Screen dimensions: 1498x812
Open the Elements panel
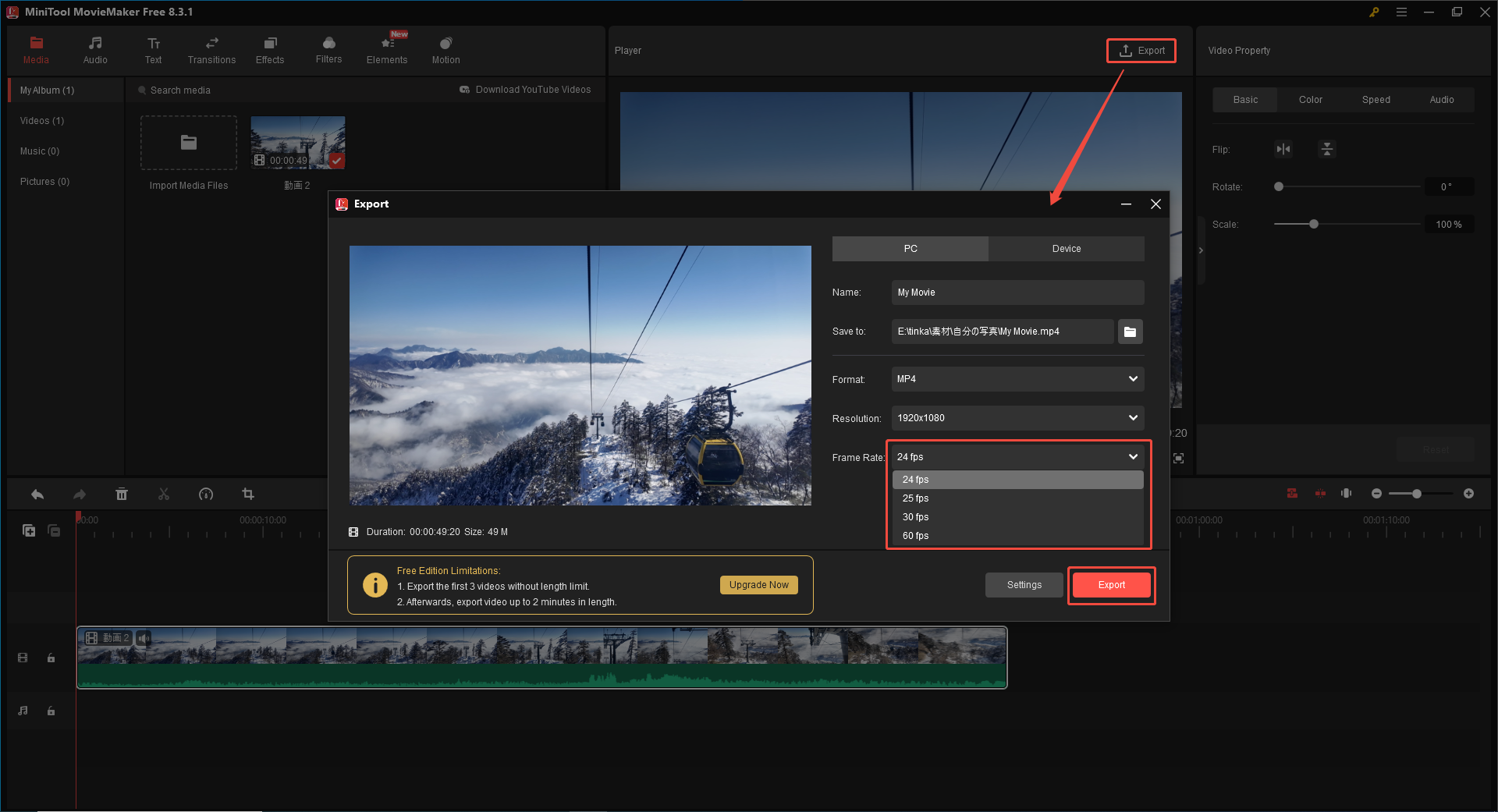tap(387, 50)
